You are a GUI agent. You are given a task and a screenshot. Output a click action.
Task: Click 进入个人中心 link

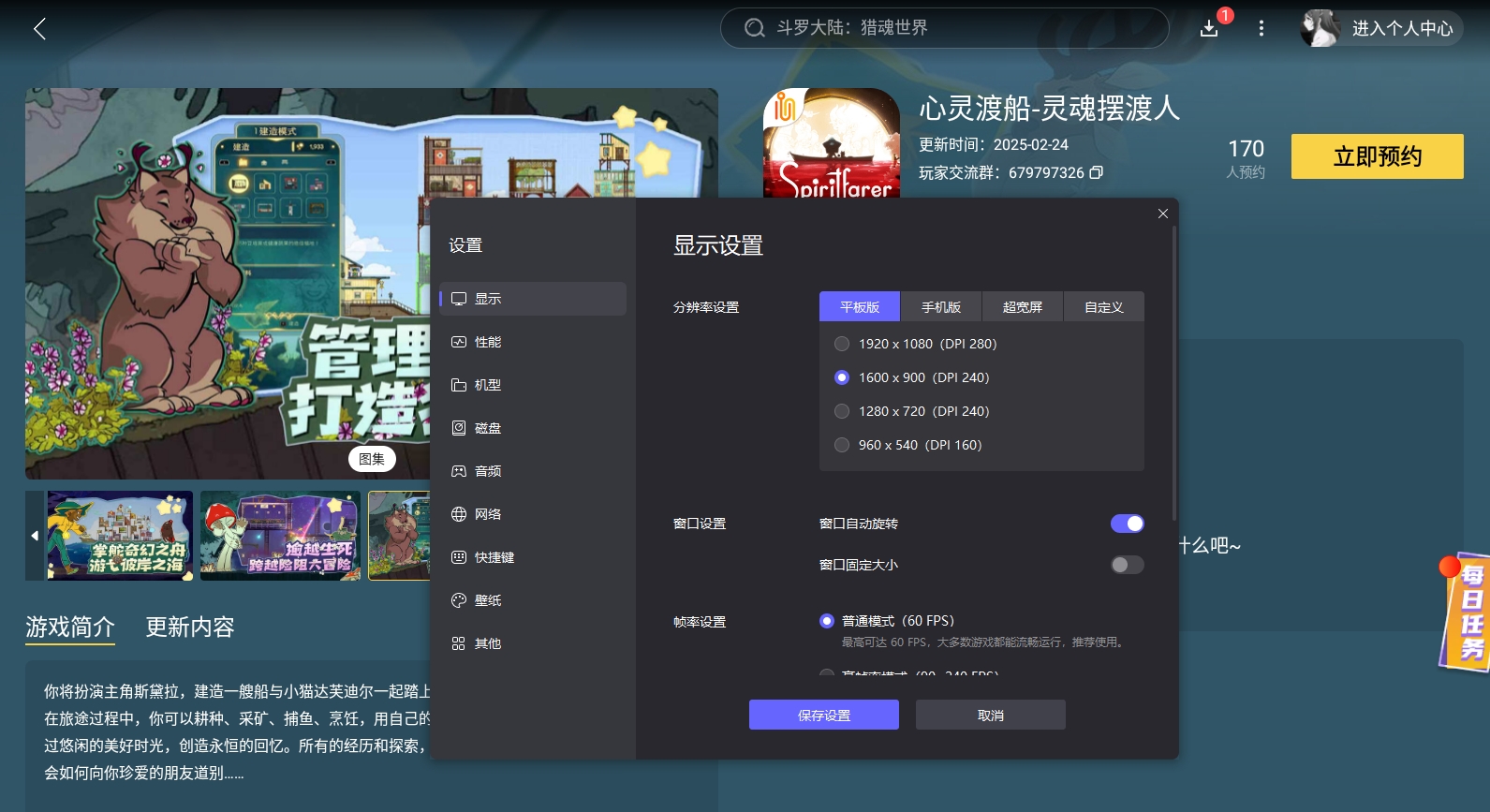click(x=1403, y=28)
